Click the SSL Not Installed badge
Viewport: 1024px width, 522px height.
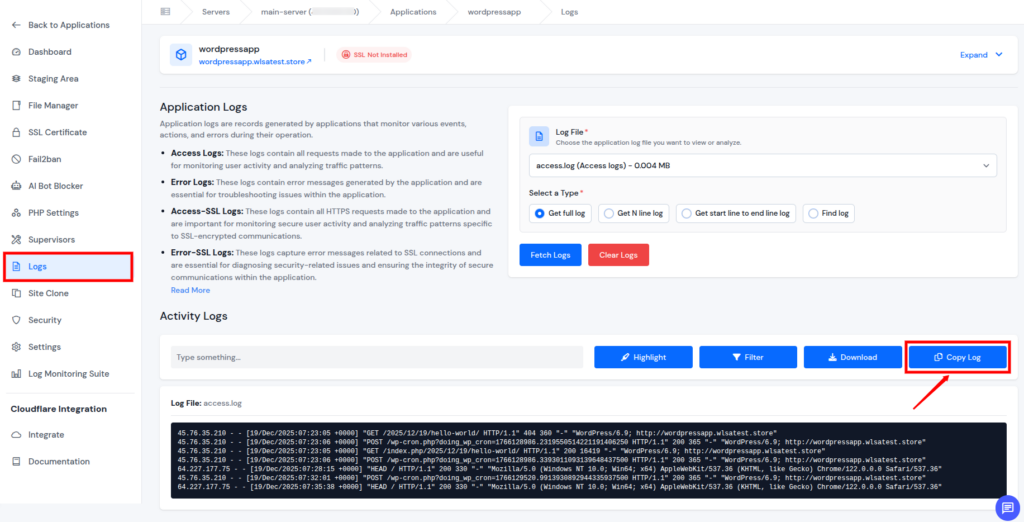pos(374,55)
